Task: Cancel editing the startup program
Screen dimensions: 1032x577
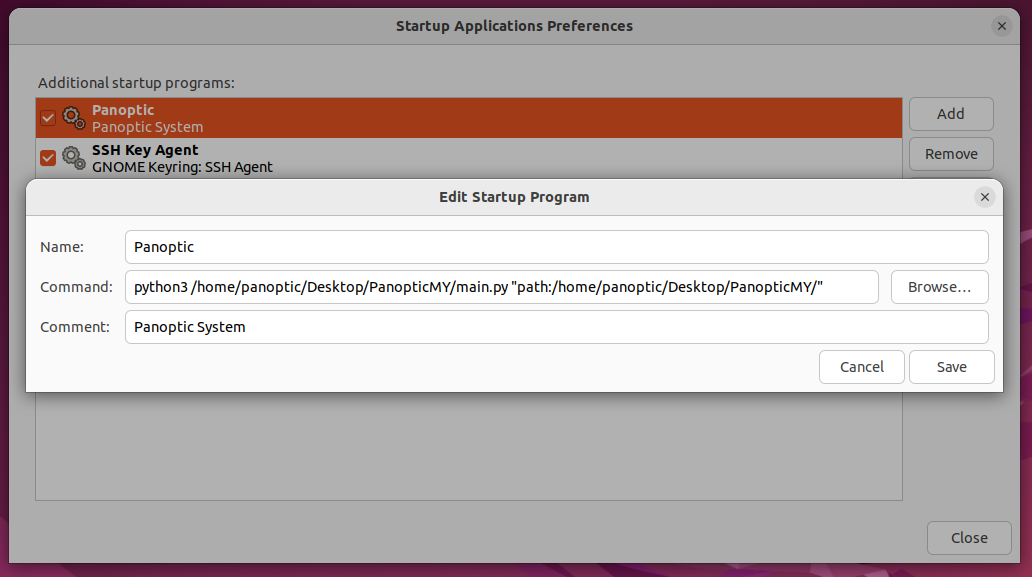Action: click(x=862, y=366)
